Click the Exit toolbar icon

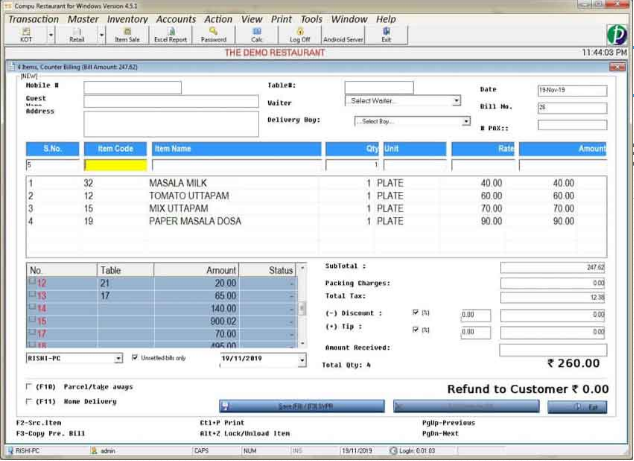coord(386,35)
